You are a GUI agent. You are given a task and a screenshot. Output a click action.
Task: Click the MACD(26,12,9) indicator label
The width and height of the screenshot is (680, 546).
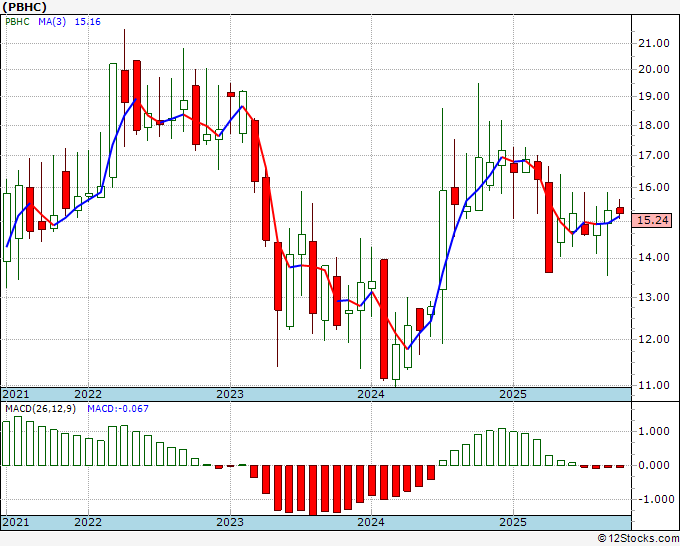coord(40,409)
